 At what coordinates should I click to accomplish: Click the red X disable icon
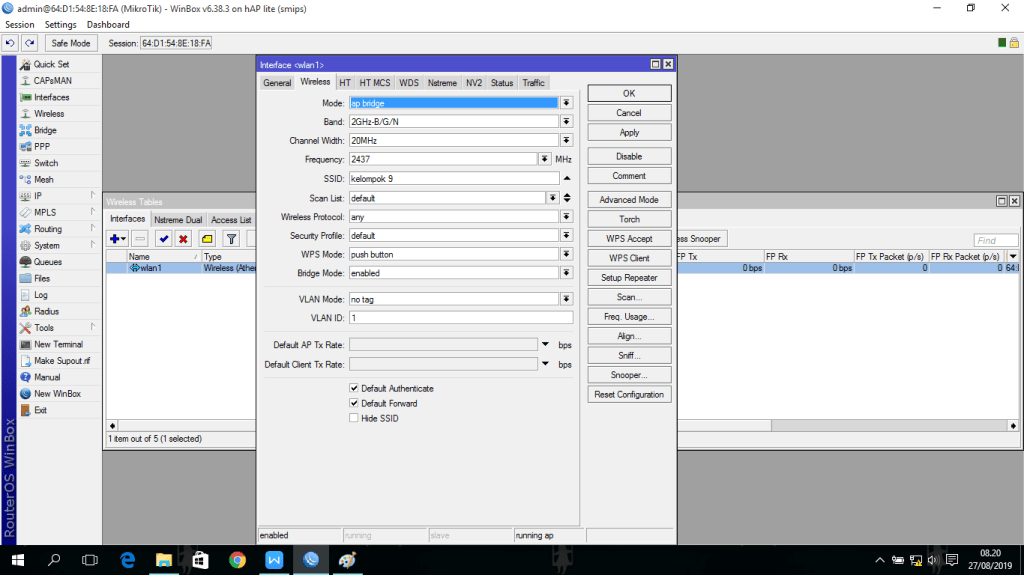(183, 239)
